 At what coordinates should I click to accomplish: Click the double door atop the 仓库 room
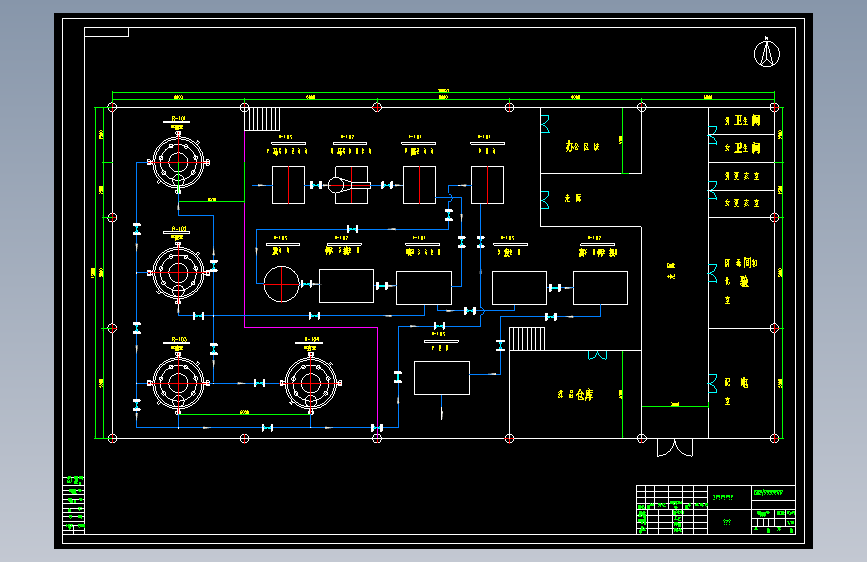tap(597, 355)
